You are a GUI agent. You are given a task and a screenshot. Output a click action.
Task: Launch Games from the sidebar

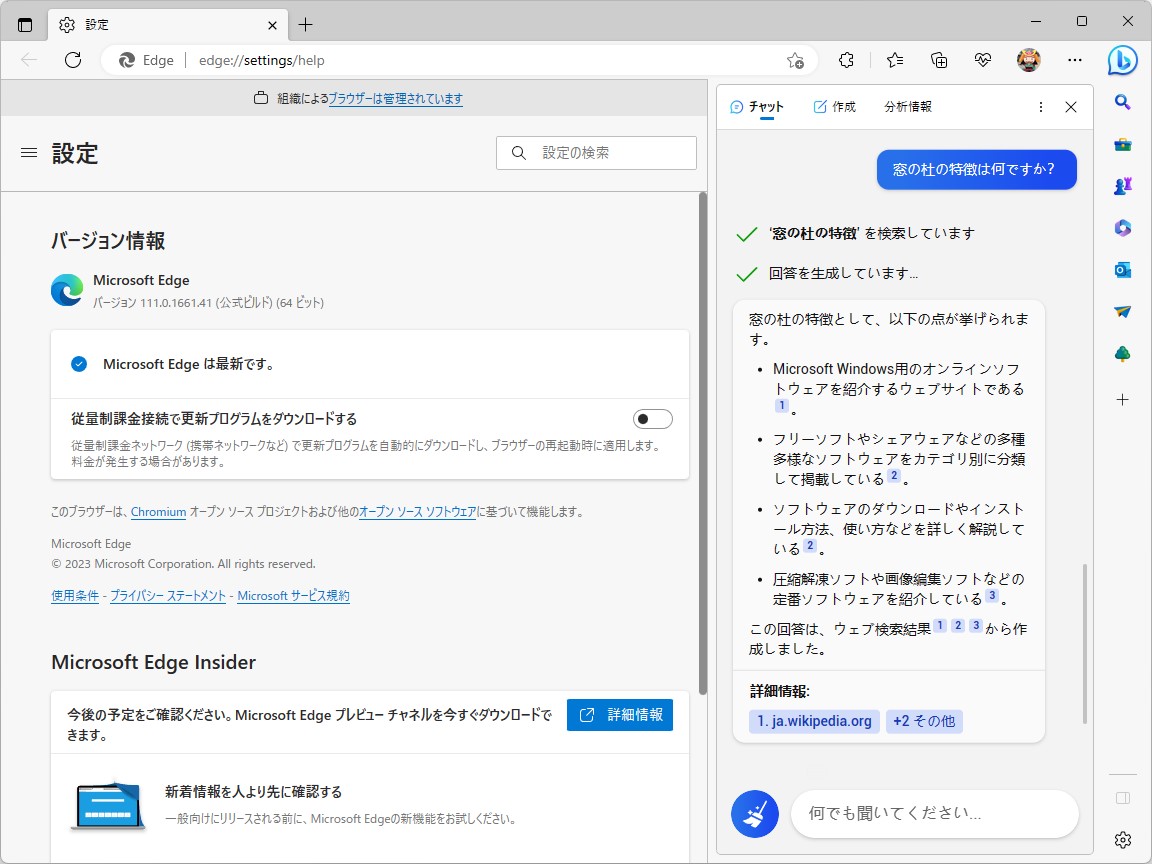click(x=1123, y=186)
